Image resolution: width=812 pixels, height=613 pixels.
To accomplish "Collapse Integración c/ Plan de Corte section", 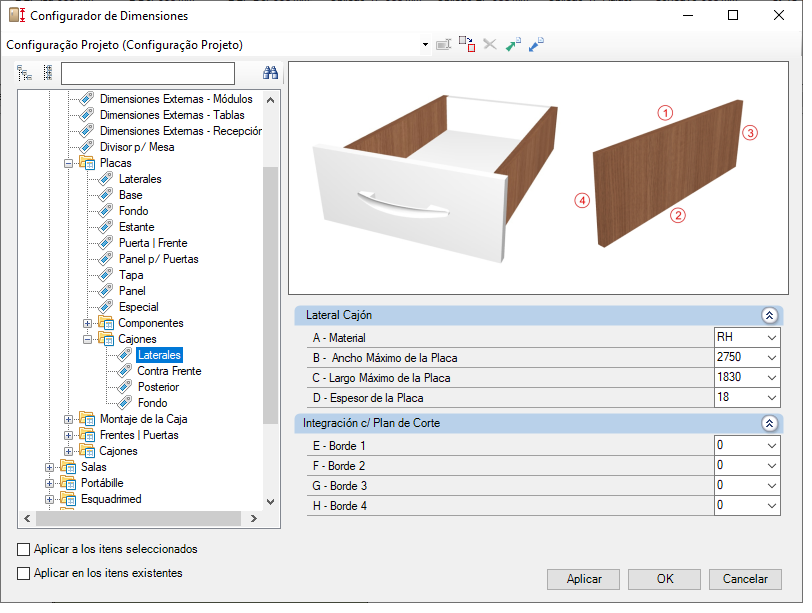I will click(770, 424).
